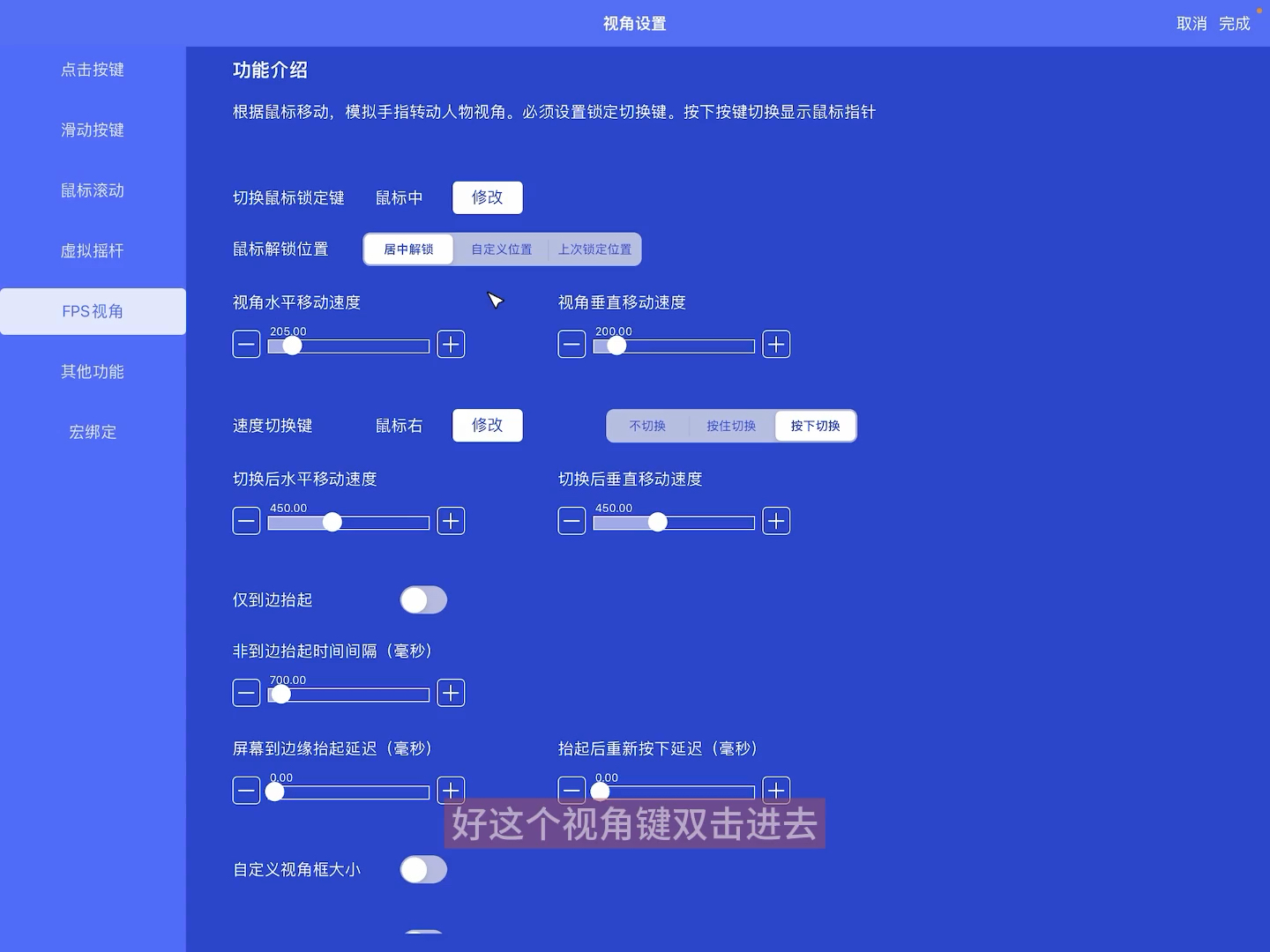Choose 按下切换 speed switch mode

[x=815, y=426]
